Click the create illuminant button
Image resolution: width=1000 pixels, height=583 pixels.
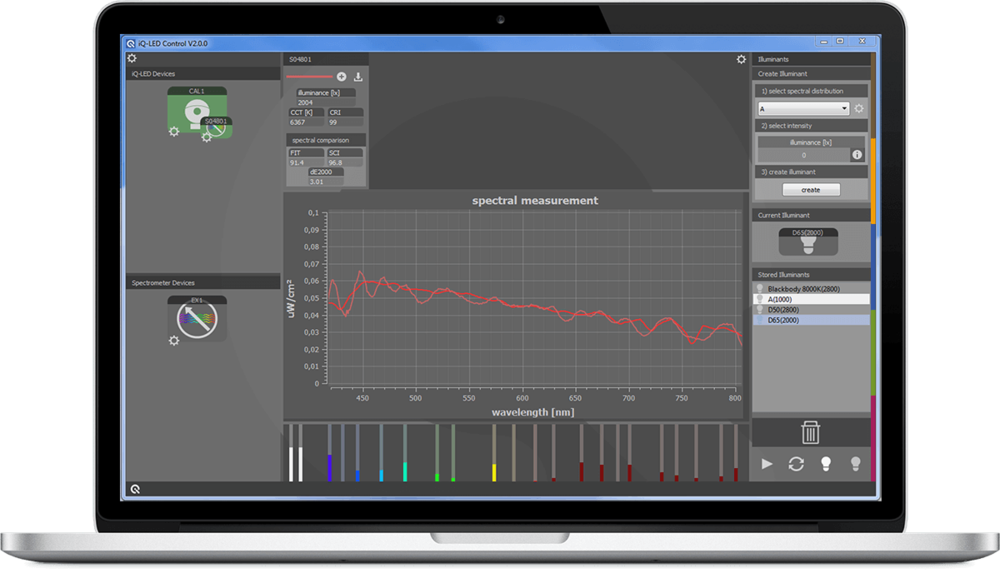[x=810, y=190]
